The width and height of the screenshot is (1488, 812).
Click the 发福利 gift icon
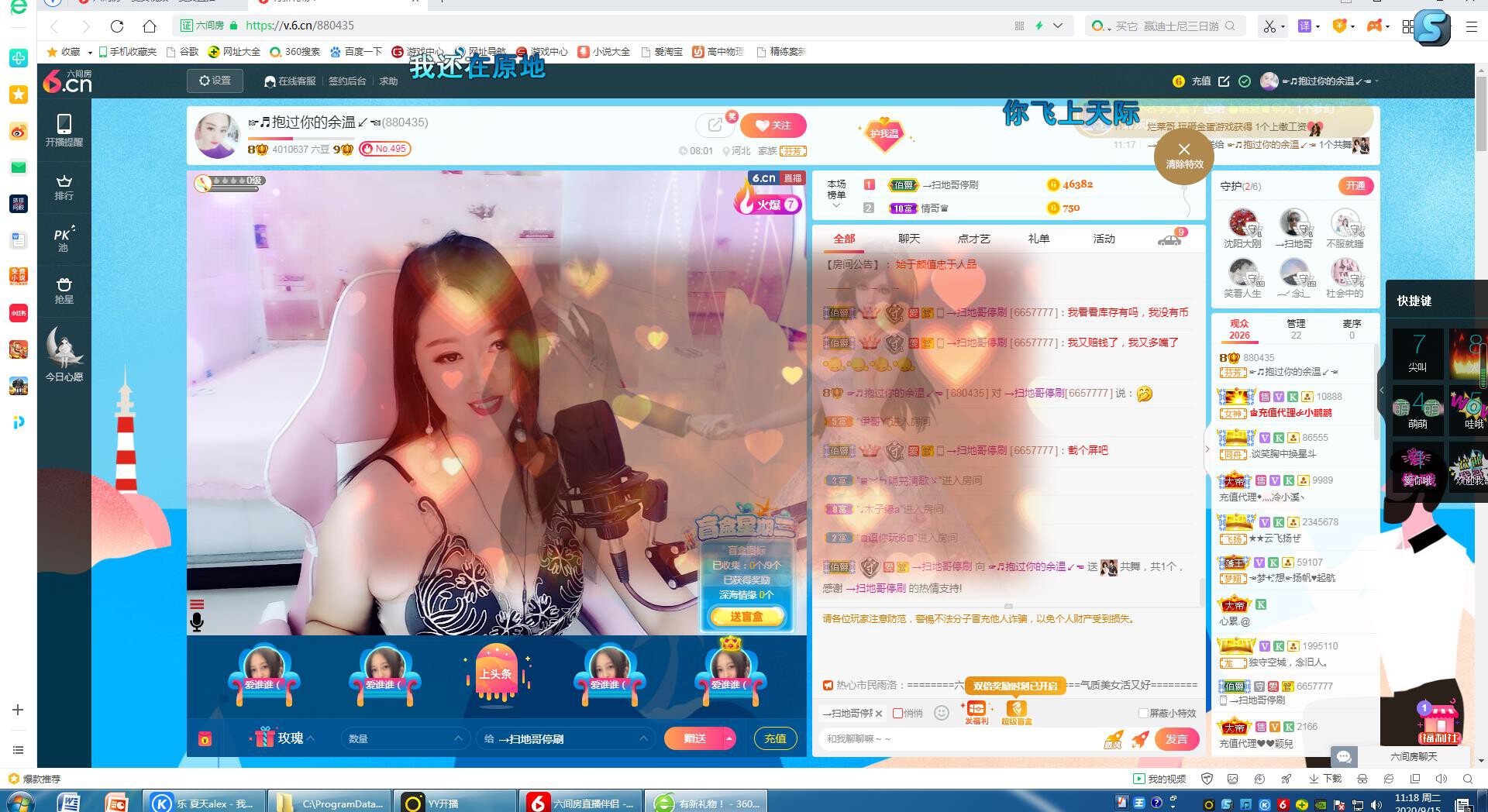(x=976, y=713)
